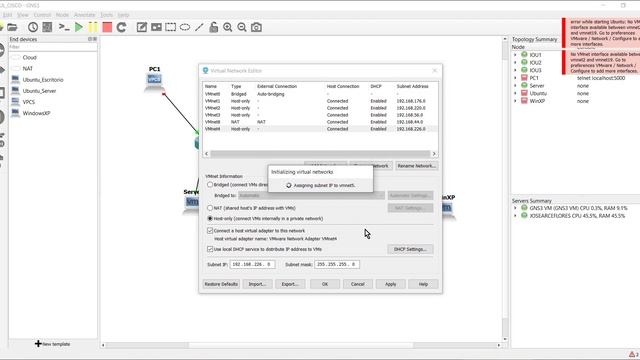Pick WindowsXP device template
This screenshot has height=360, width=640.
[x=36, y=113]
